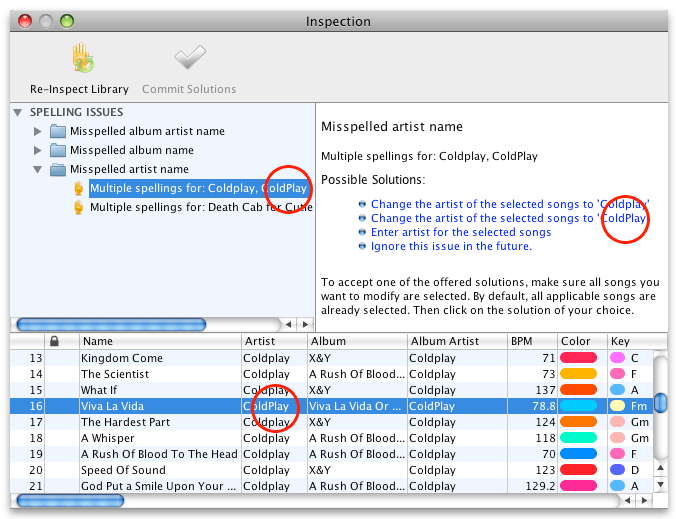Collapse Misspelled artist name node
678x519 pixels.
click(x=38, y=169)
